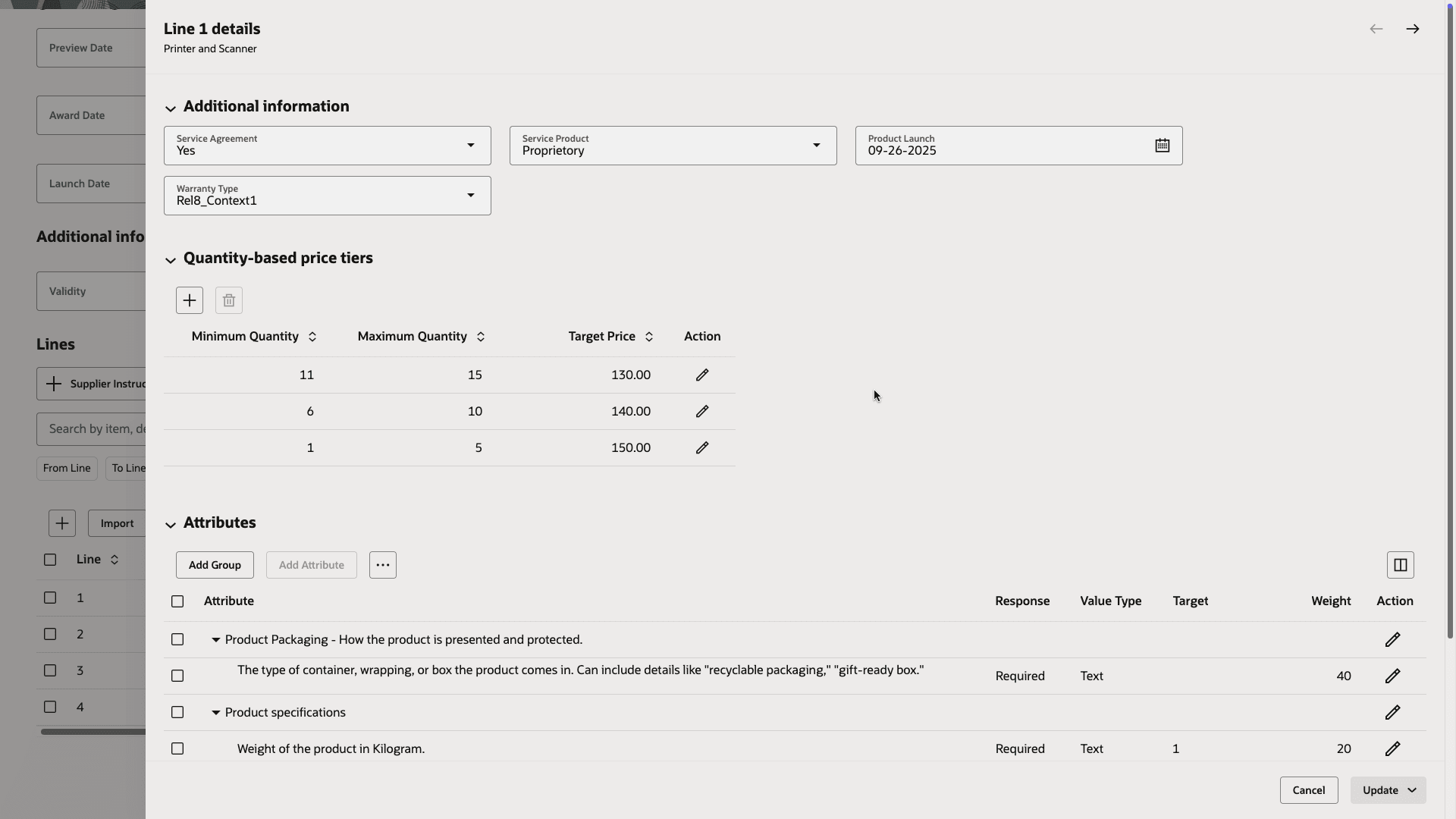
Task: Edit the 140.00 target price tier
Action: pyautogui.click(x=702, y=412)
